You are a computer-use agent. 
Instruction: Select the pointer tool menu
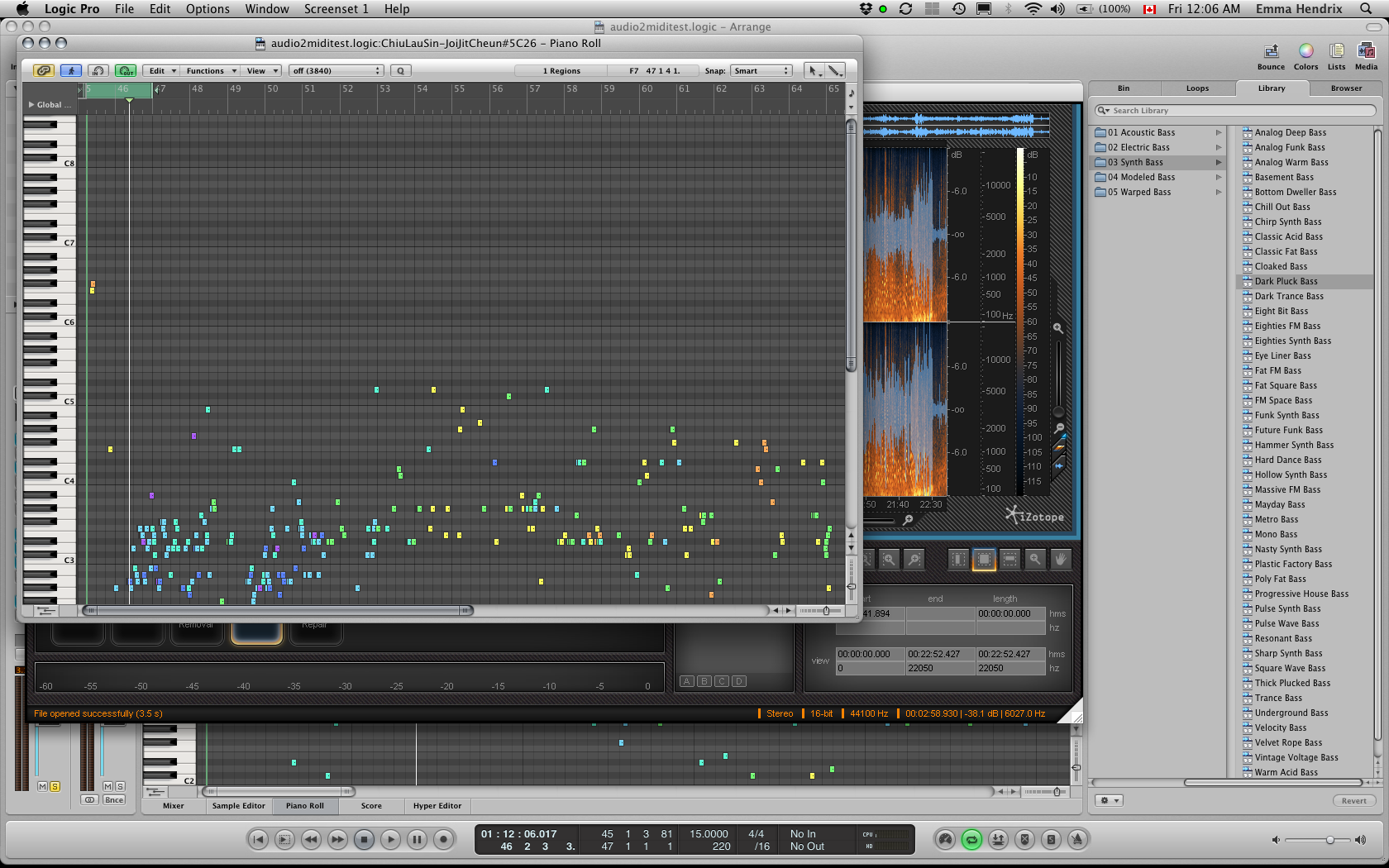pyautogui.click(x=814, y=71)
